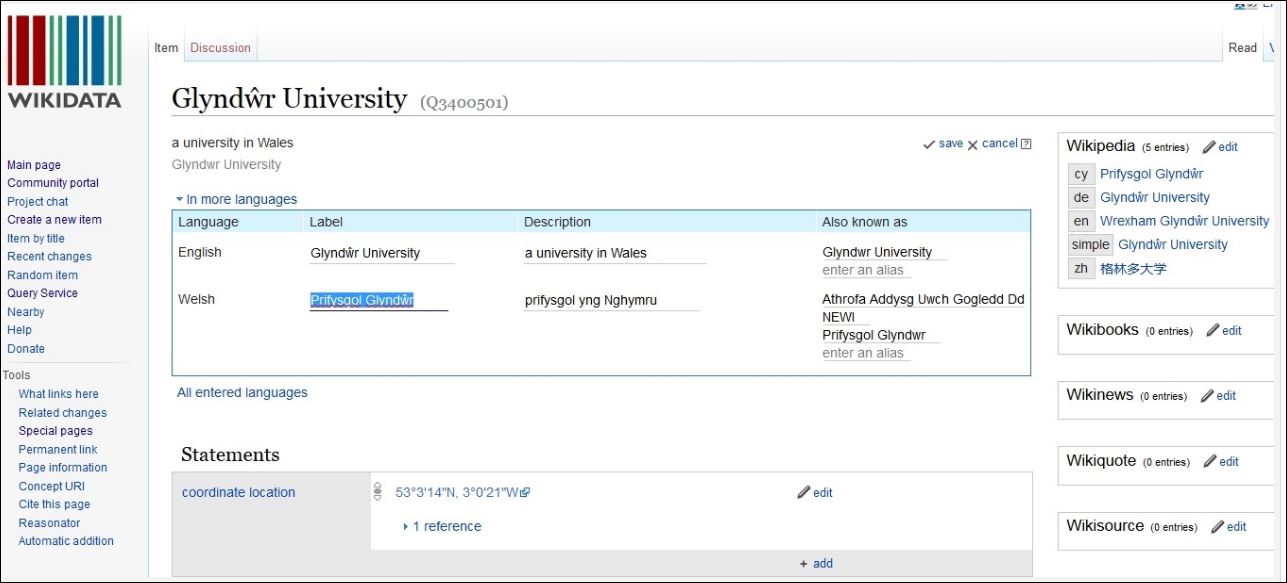This screenshot has height=583, width=1287.
Task: Click the save checkmark icon
Action: pyautogui.click(x=929, y=145)
